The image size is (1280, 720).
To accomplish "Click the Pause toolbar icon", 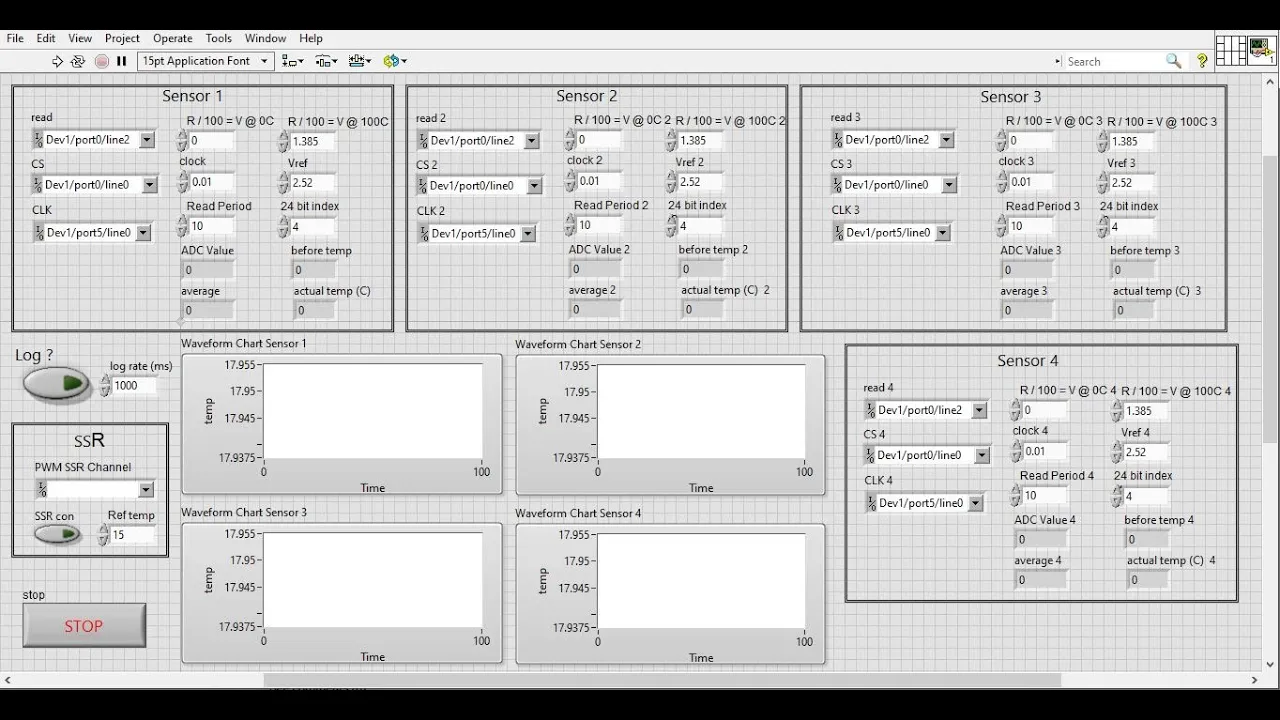I will (x=122, y=61).
